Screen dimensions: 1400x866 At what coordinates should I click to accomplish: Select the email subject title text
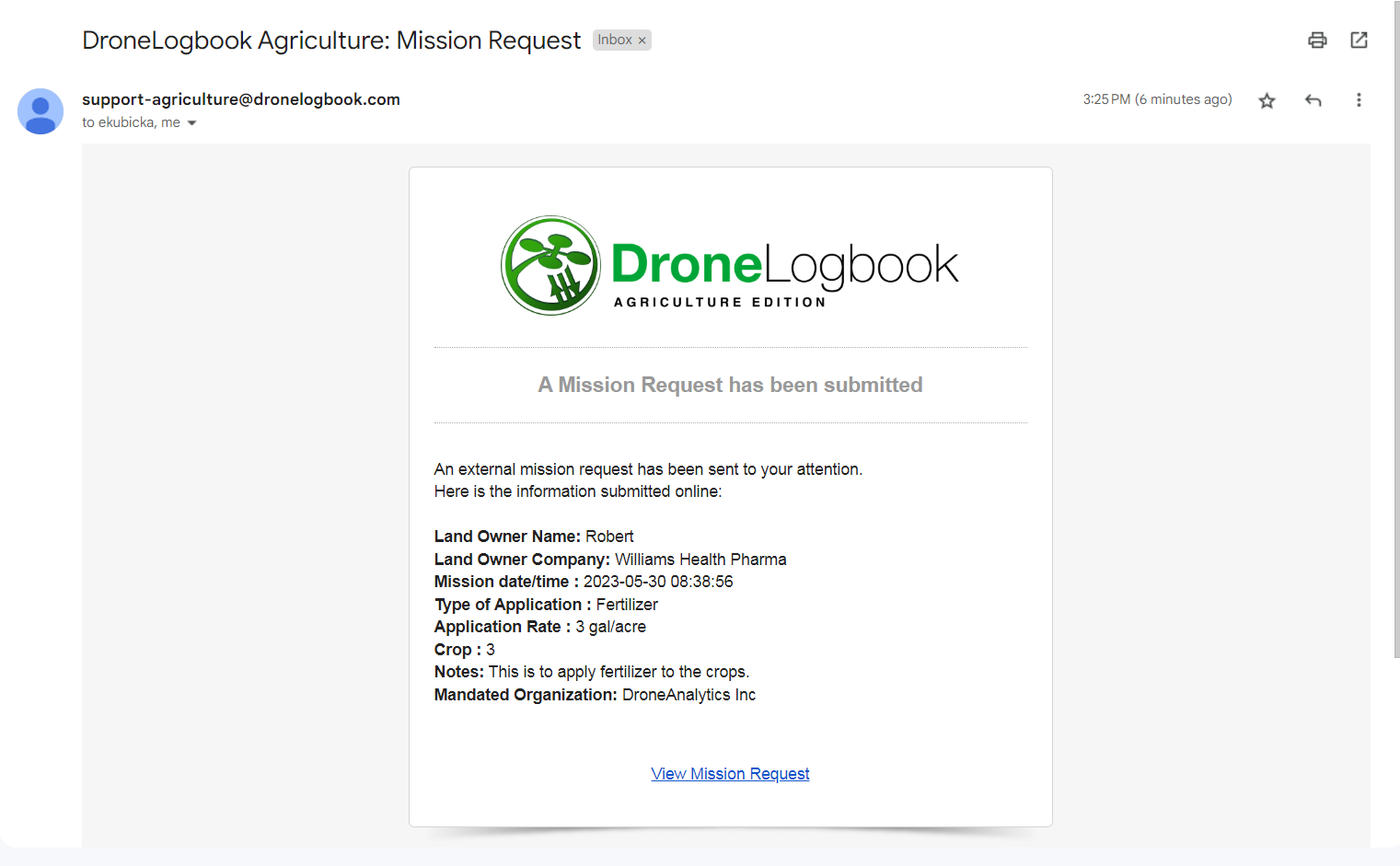[x=331, y=40]
